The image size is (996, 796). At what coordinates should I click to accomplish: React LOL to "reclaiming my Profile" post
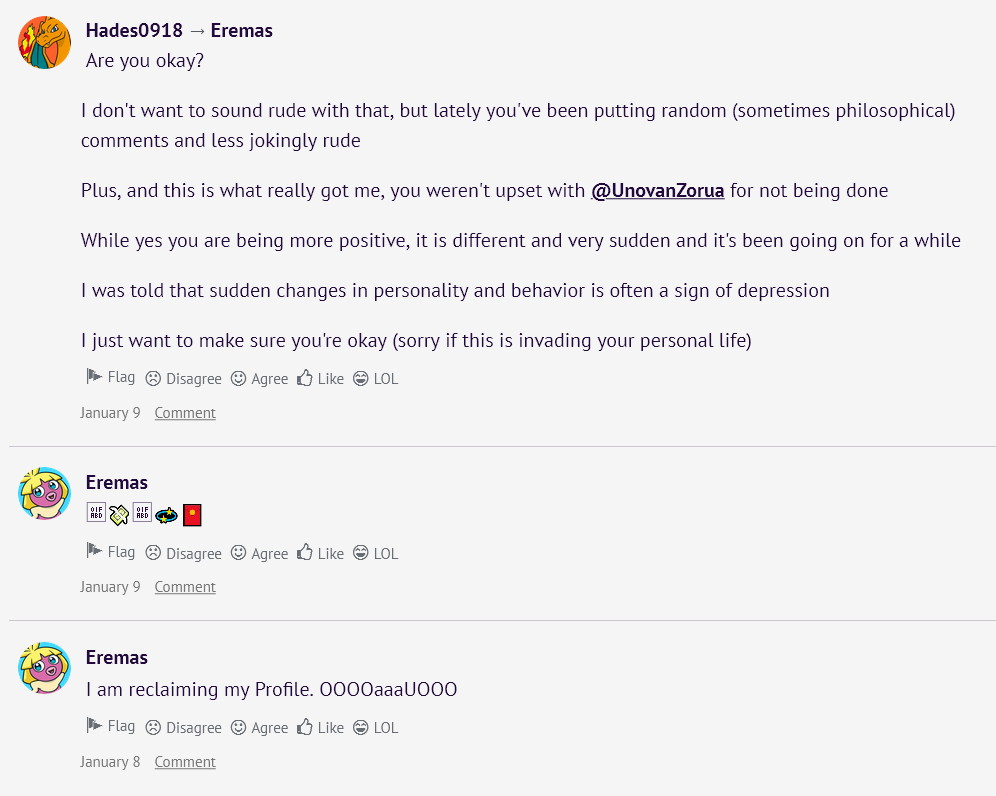[375, 728]
